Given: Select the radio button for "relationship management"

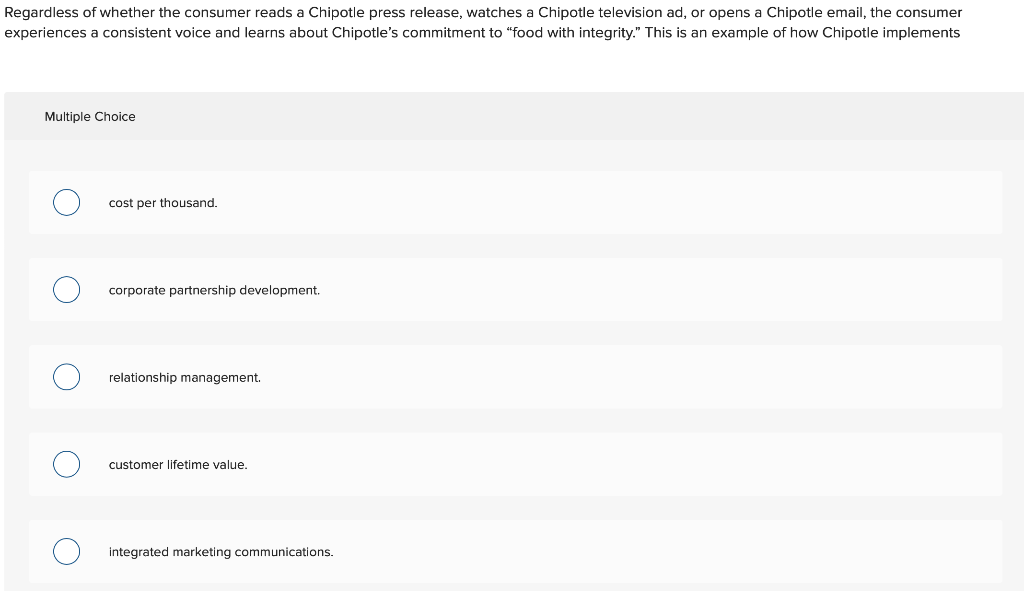Looking at the screenshot, I should coord(66,377).
